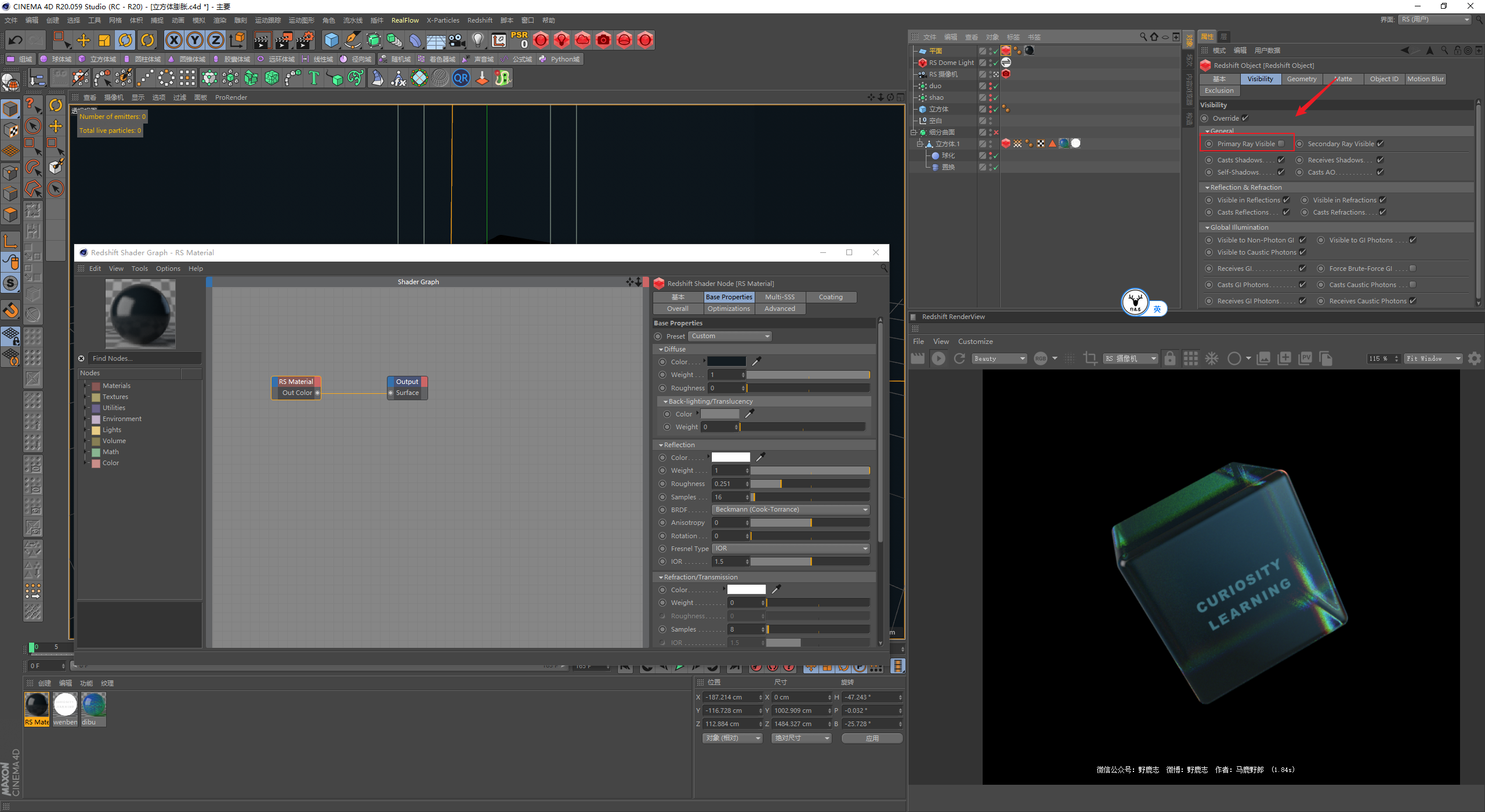1485x812 pixels.
Task: Open Beauty AOV dropdown in RenderView
Action: coord(999,359)
